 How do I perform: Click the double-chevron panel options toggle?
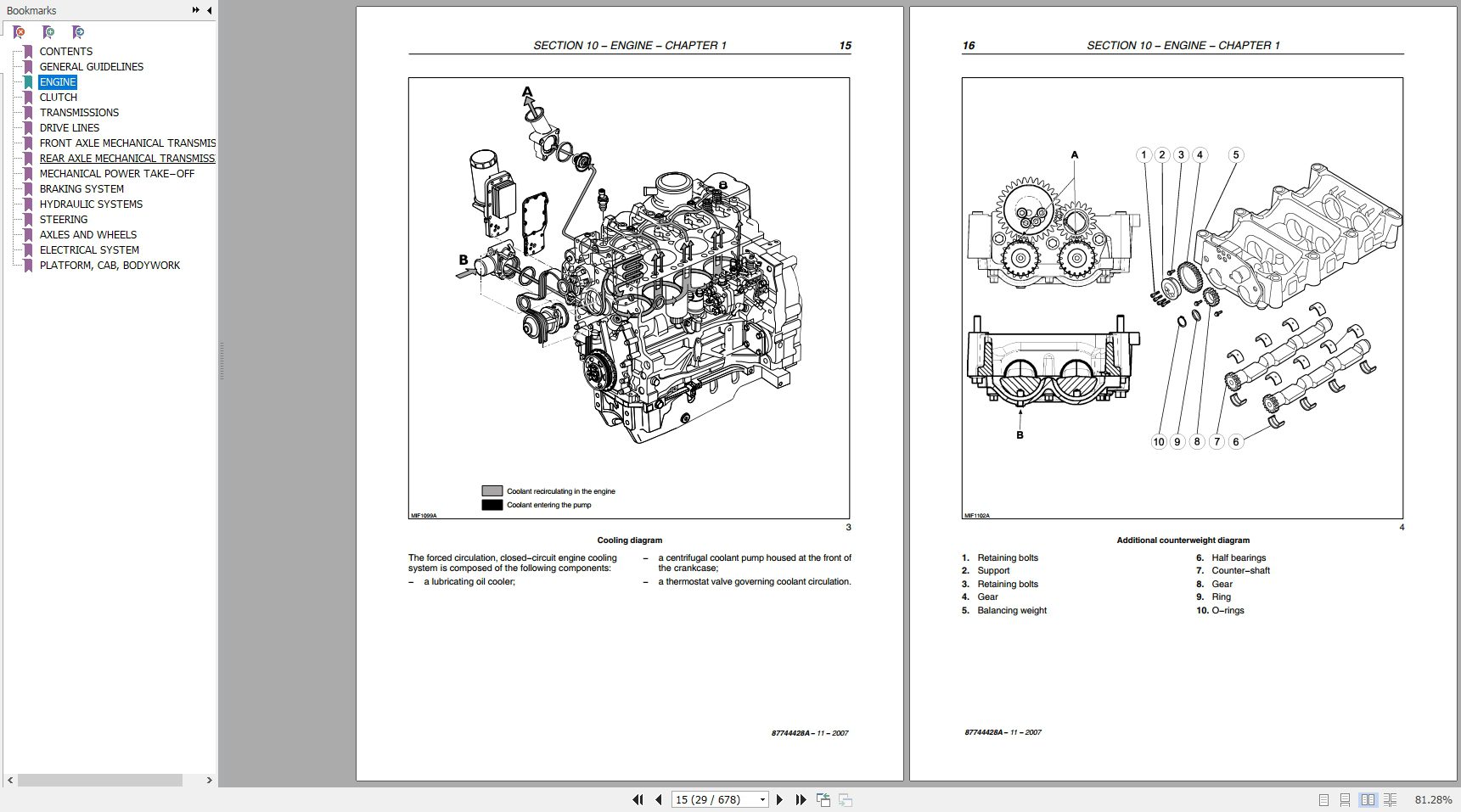click(194, 10)
